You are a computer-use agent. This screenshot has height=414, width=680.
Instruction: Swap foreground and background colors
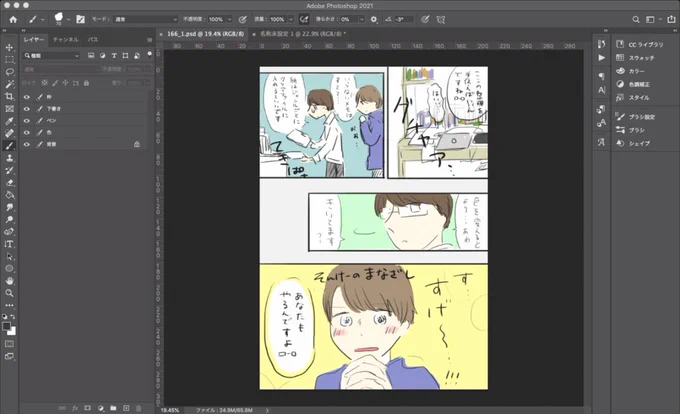pyautogui.click(x=13, y=317)
